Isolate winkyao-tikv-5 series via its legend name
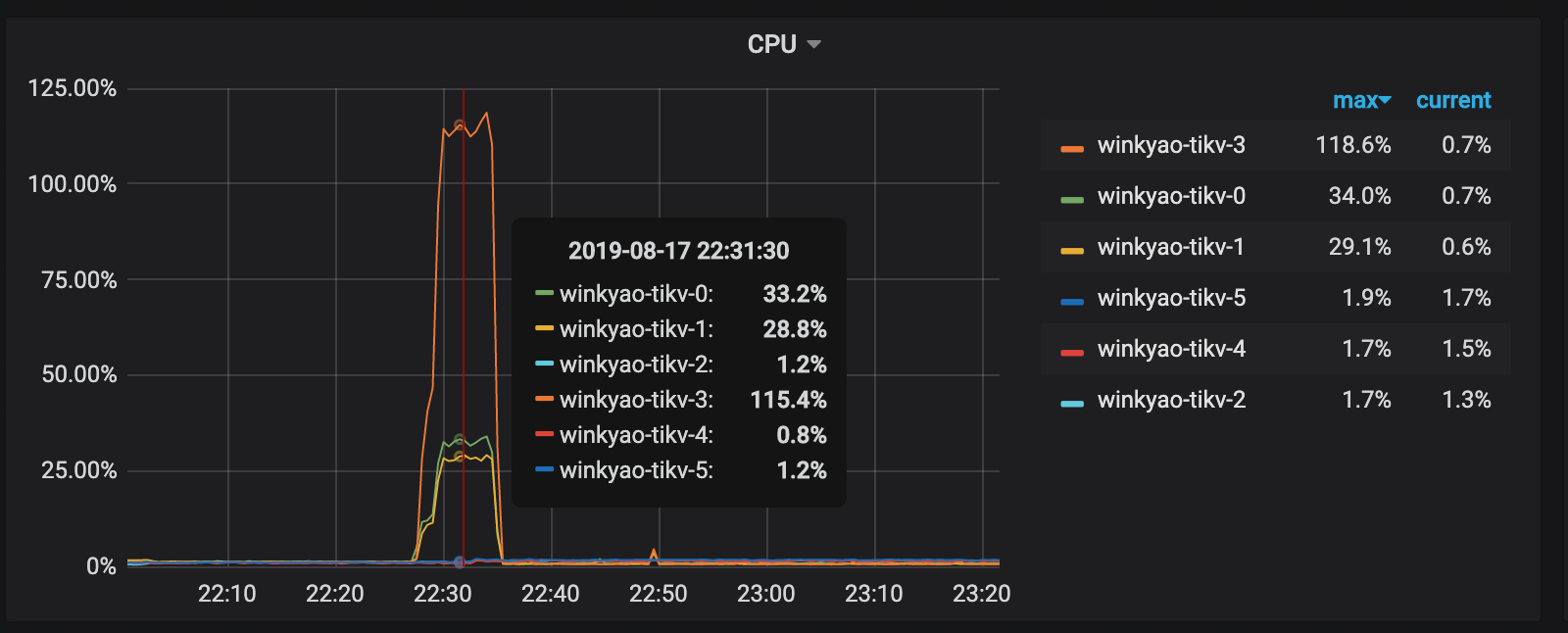Image resolution: width=1568 pixels, height=633 pixels. (1171, 298)
